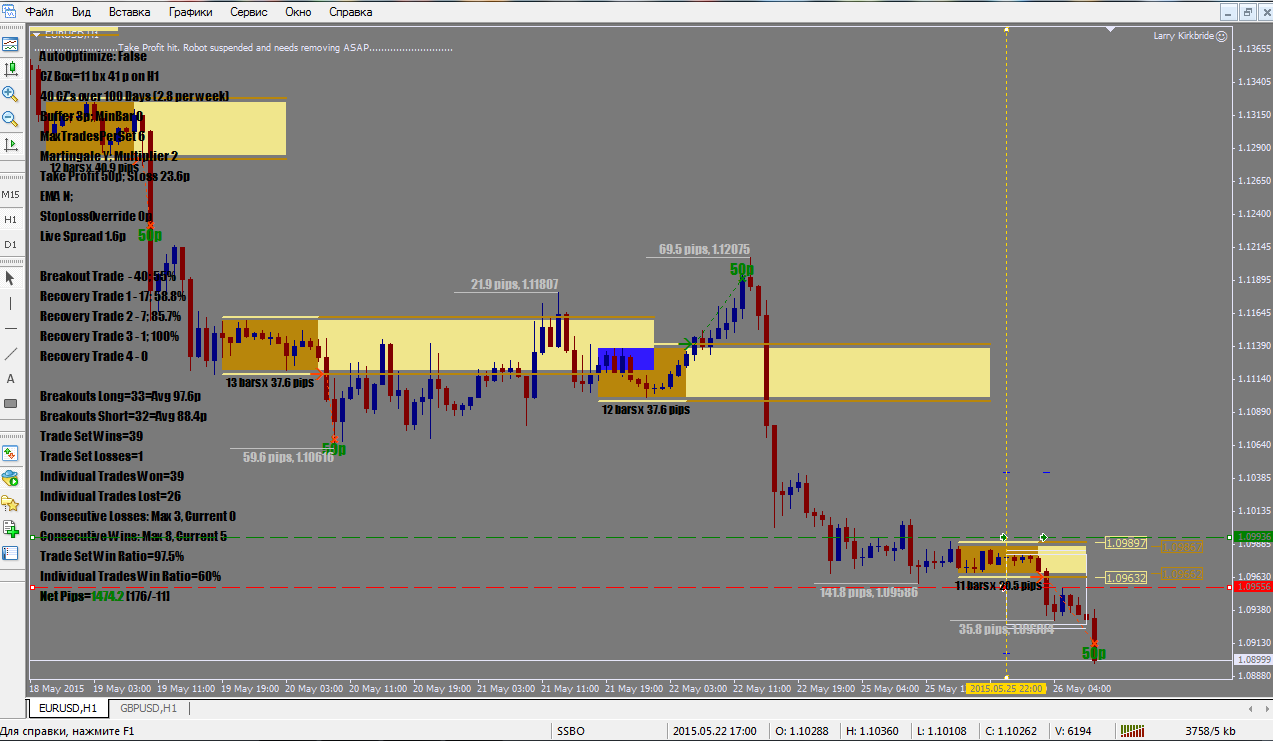Click the Net Pips=1474.2 text

point(105,596)
